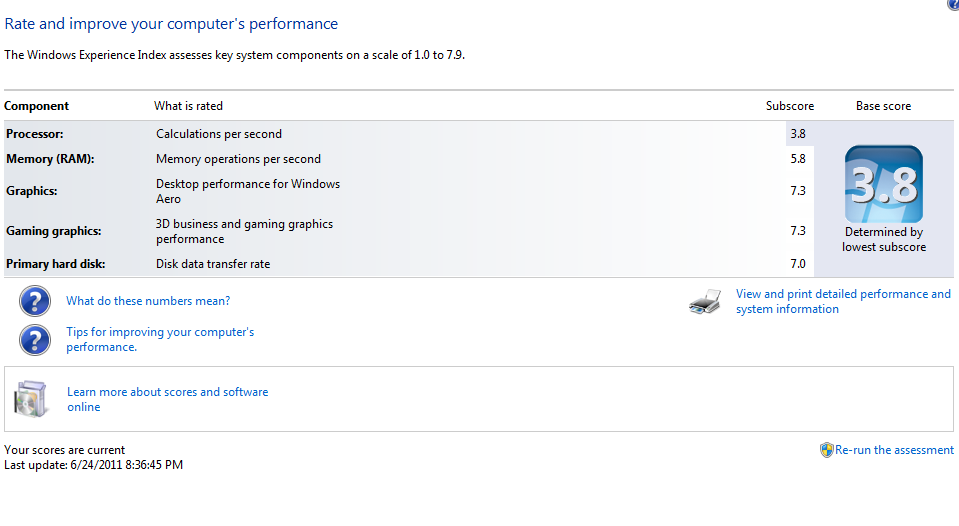Click the 'Determined by lowest subscore' text

pyautogui.click(x=883, y=239)
